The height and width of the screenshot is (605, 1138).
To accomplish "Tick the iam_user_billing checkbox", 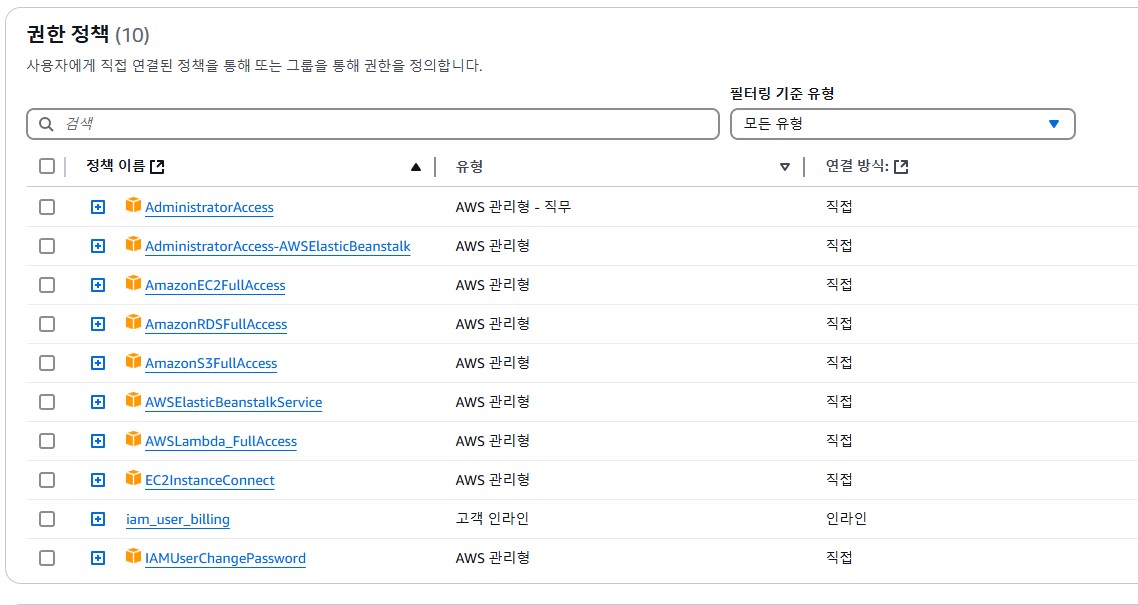I will point(46,519).
